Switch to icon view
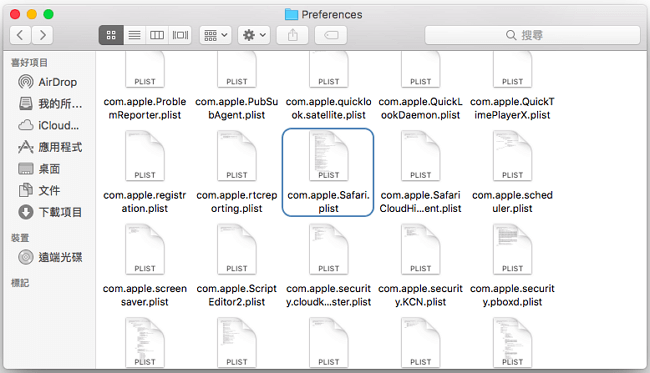Viewport: 650px width, 373px height. pos(111,35)
